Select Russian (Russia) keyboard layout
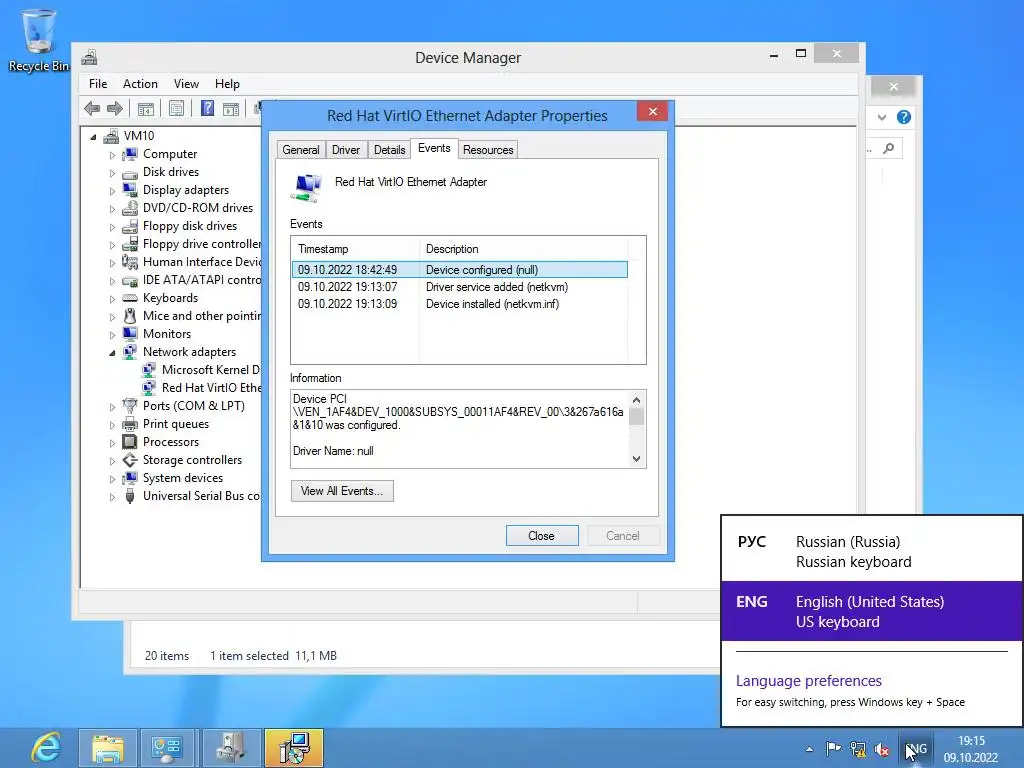 pos(872,551)
